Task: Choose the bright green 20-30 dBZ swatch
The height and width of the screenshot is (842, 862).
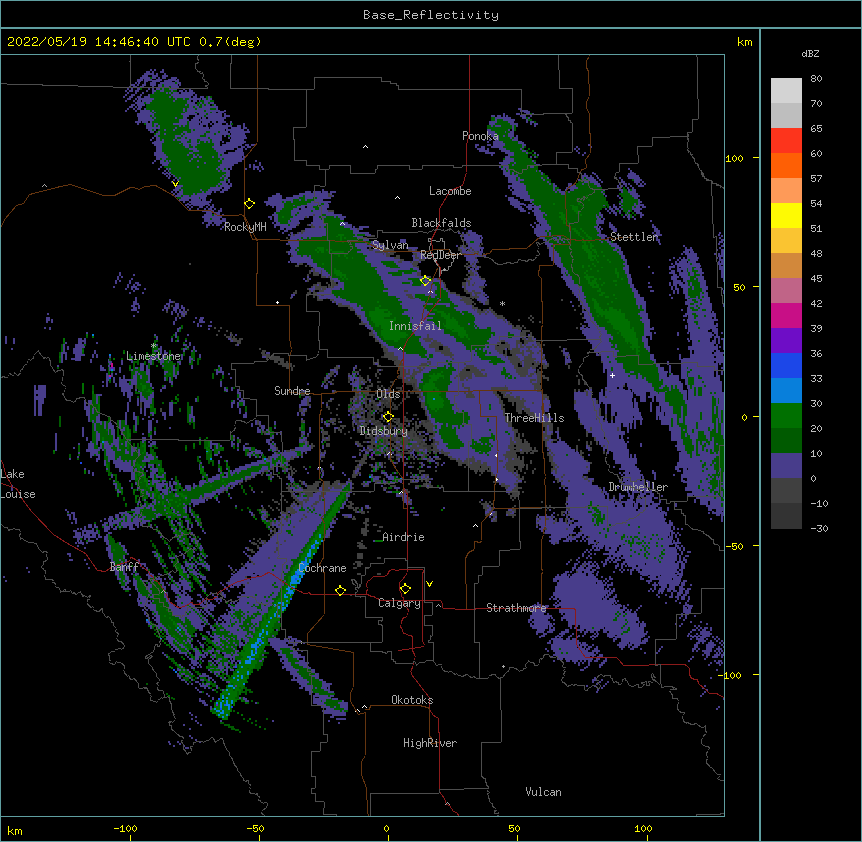Action: pos(786,416)
